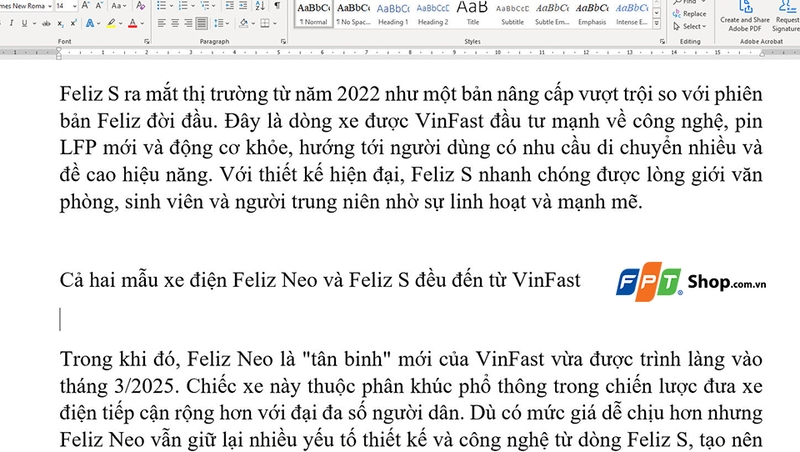Apply the Heading 2 style
Viewport: 800px width, 452px height.
pyautogui.click(x=433, y=13)
